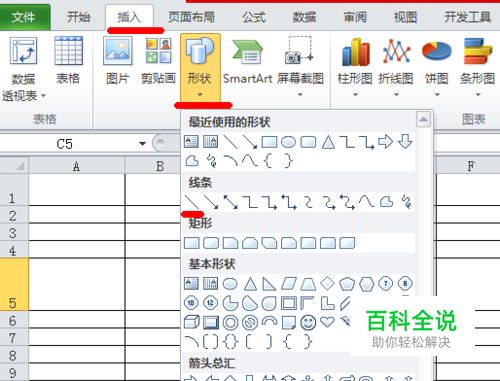Choose the diamond shape in 基本形状
The image size is (500, 381).
[327, 284]
